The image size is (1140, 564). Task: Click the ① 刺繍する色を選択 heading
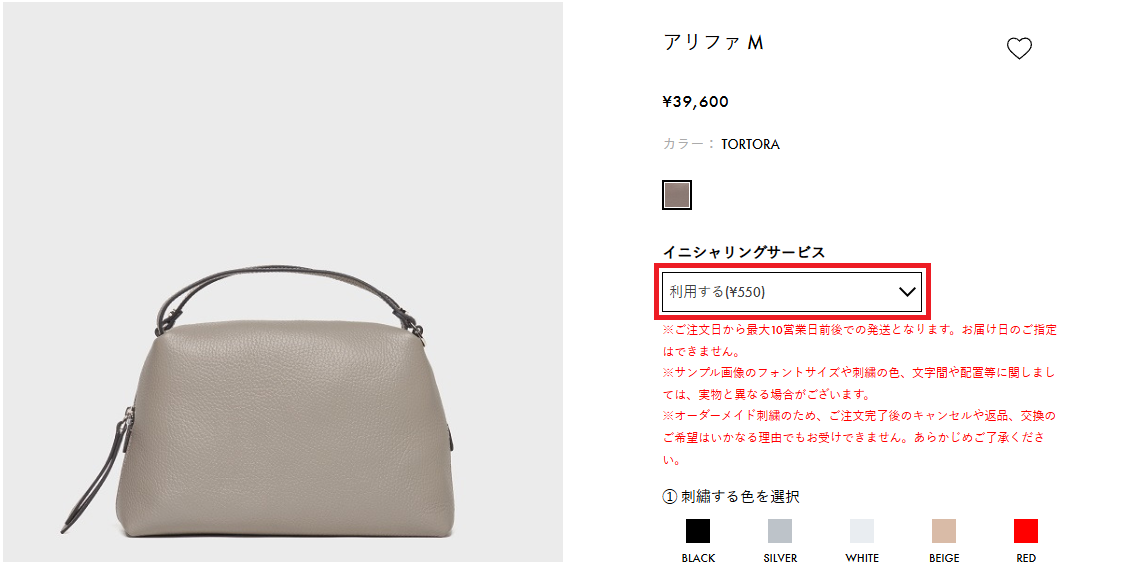731,497
